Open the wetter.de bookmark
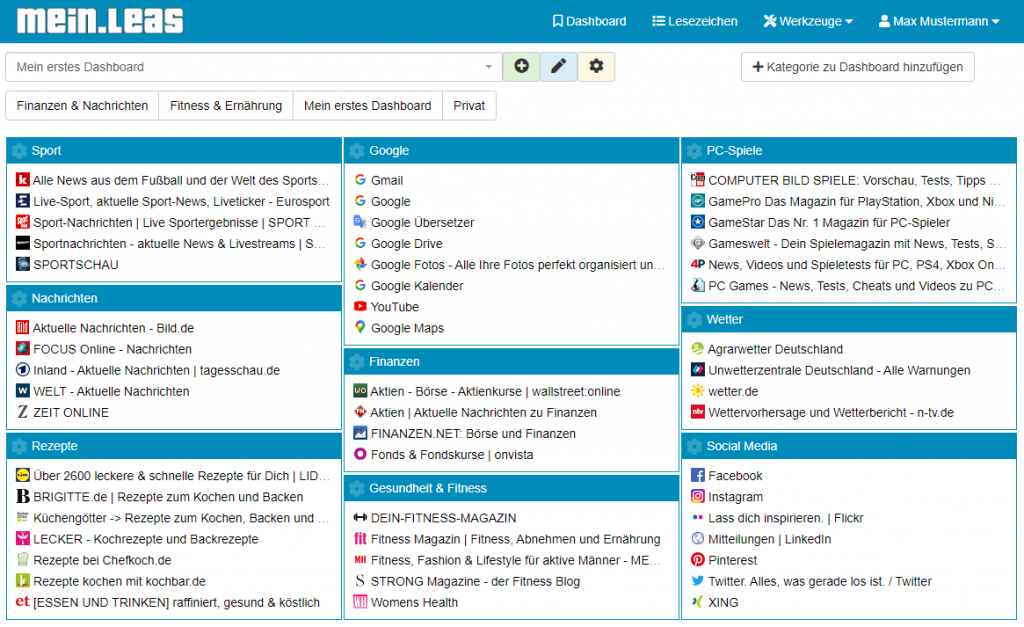 coord(733,391)
